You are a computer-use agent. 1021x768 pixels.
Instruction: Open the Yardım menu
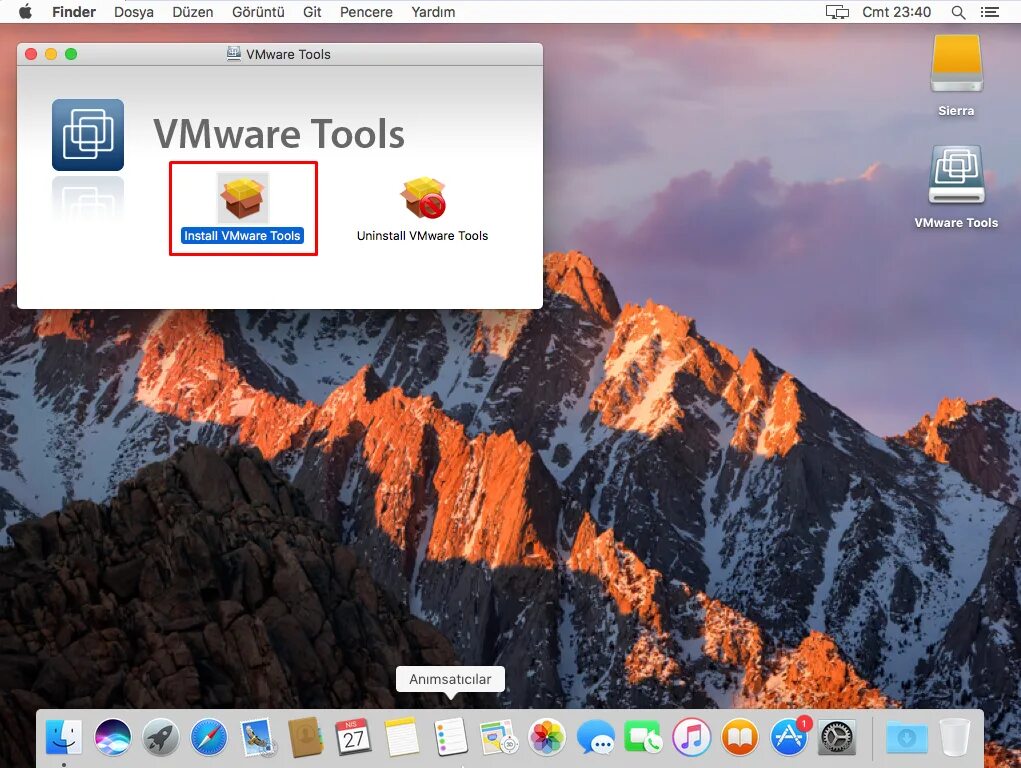point(432,12)
